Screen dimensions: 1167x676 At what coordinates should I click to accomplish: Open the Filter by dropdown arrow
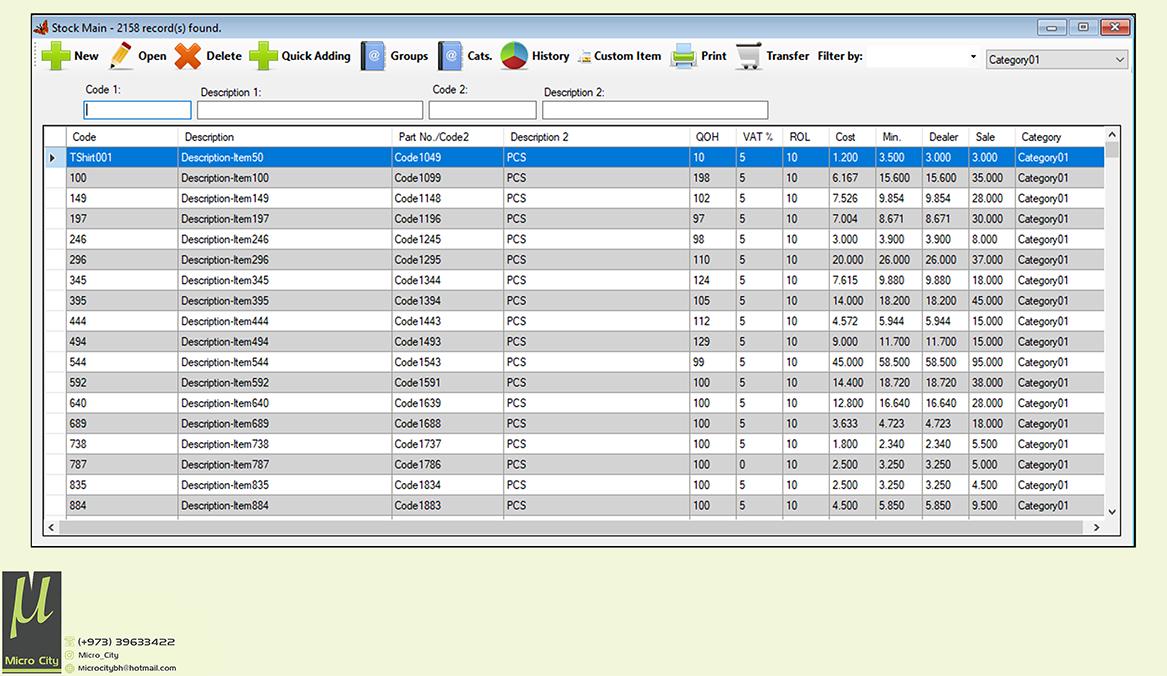click(973, 57)
